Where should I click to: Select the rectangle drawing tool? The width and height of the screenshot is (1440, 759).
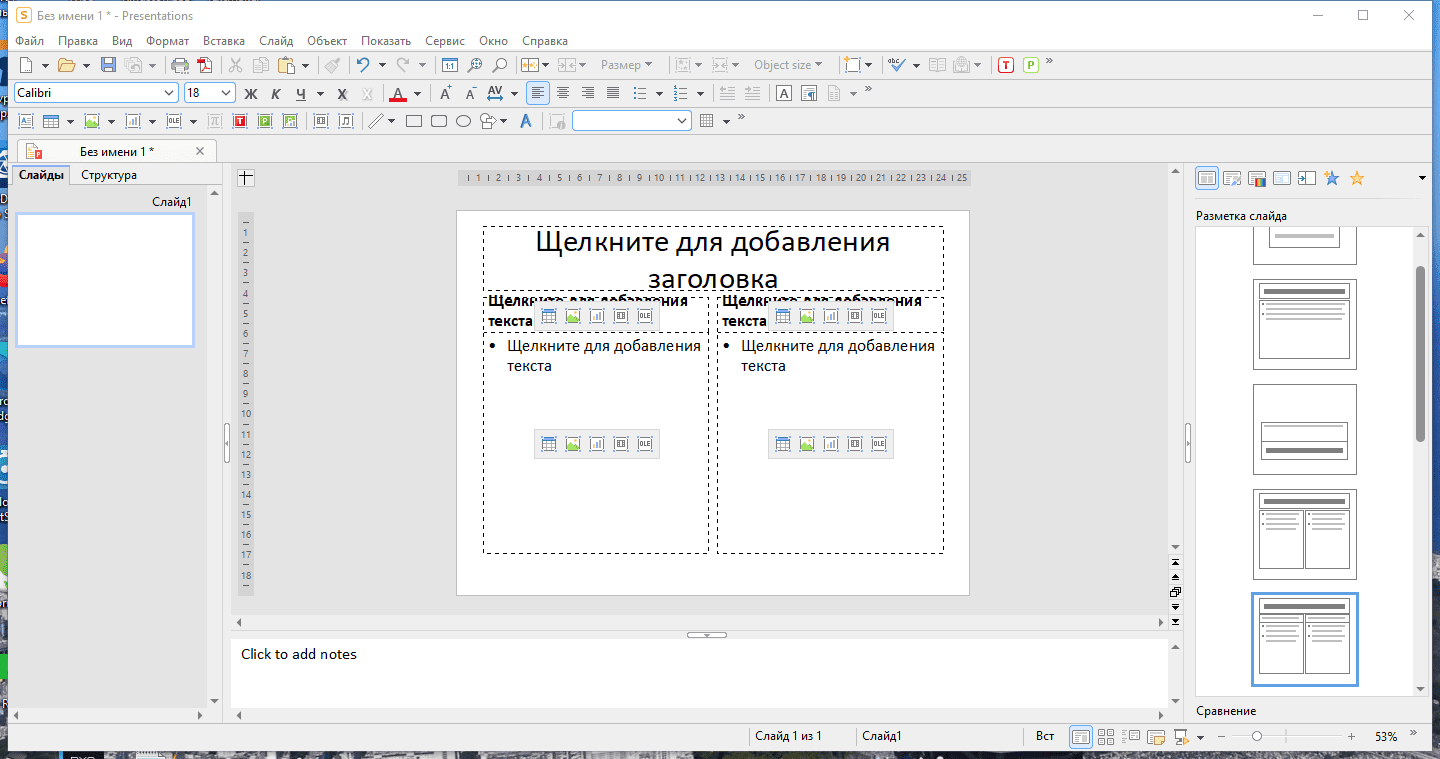(x=413, y=121)
